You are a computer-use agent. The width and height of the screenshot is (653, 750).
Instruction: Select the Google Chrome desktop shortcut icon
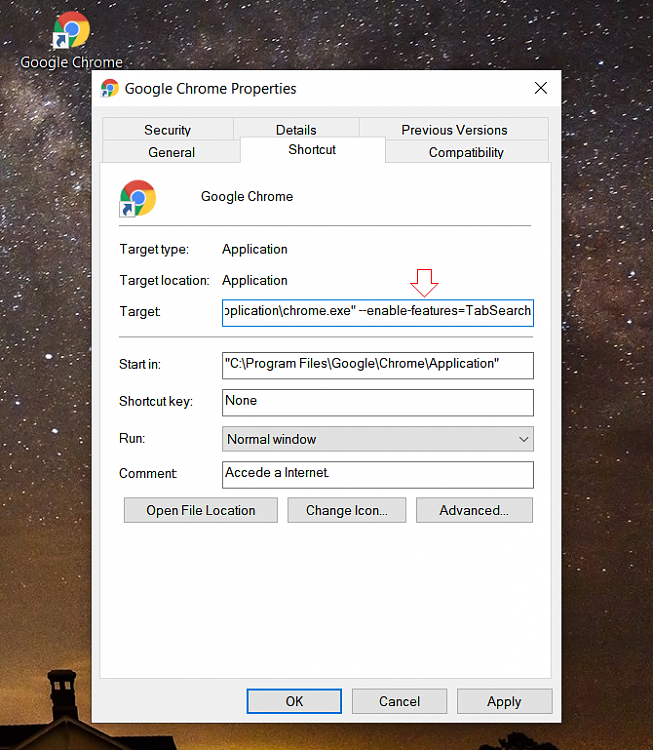(71, 30)
